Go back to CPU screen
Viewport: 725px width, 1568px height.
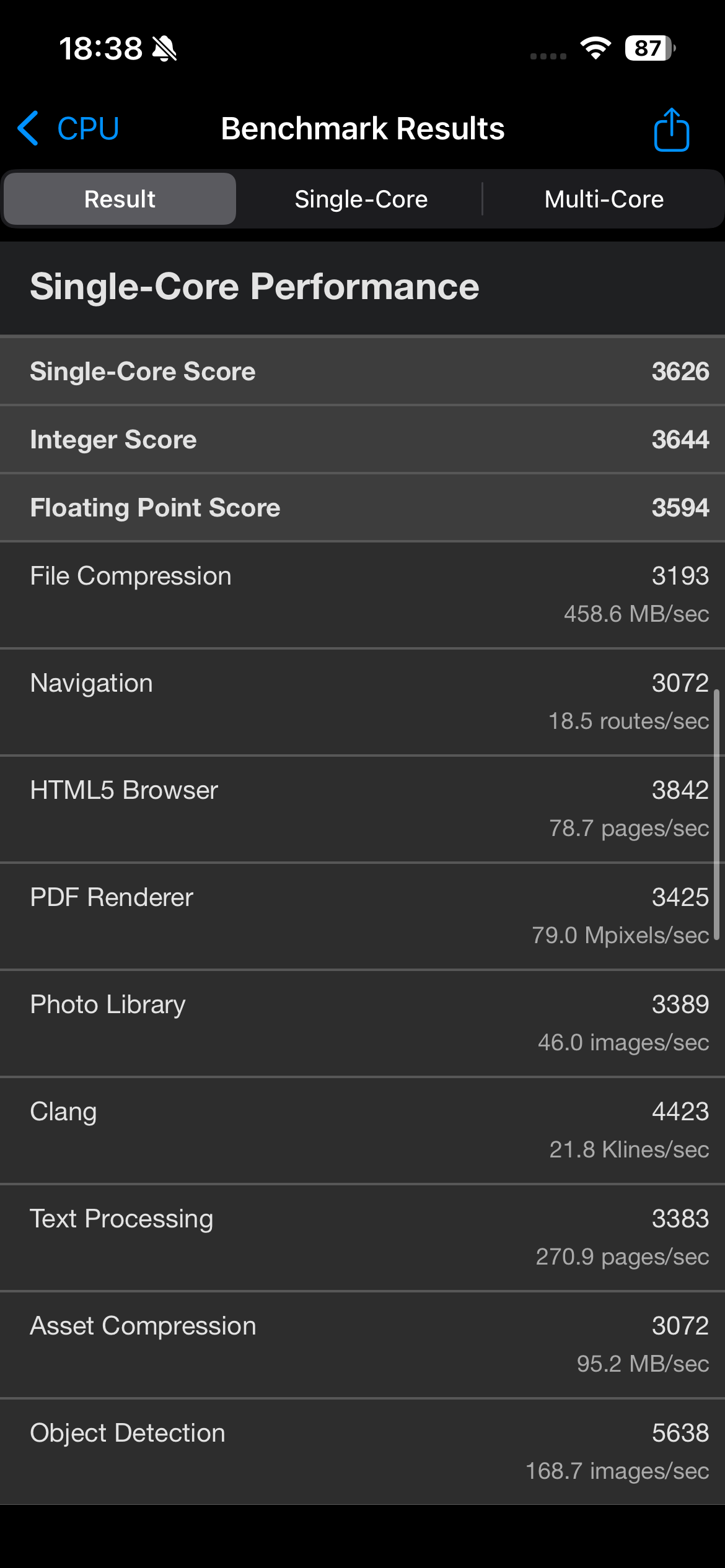coord(88,129)
